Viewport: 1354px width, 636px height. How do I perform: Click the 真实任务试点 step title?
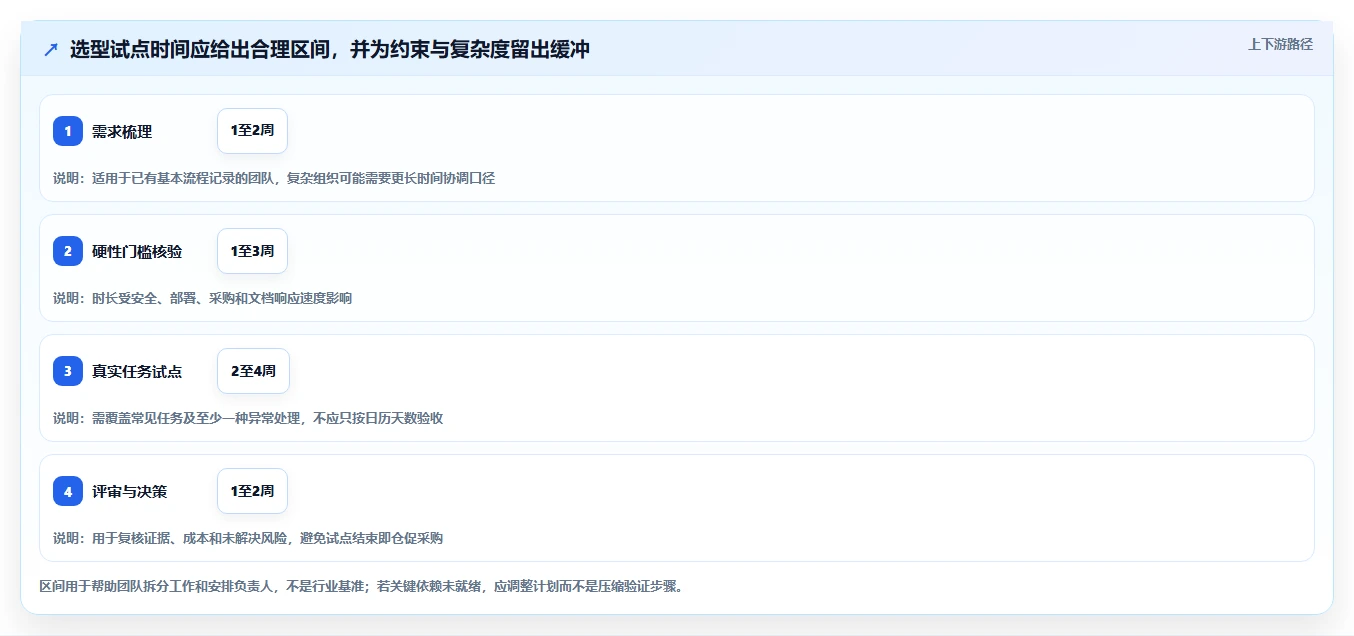137,371
